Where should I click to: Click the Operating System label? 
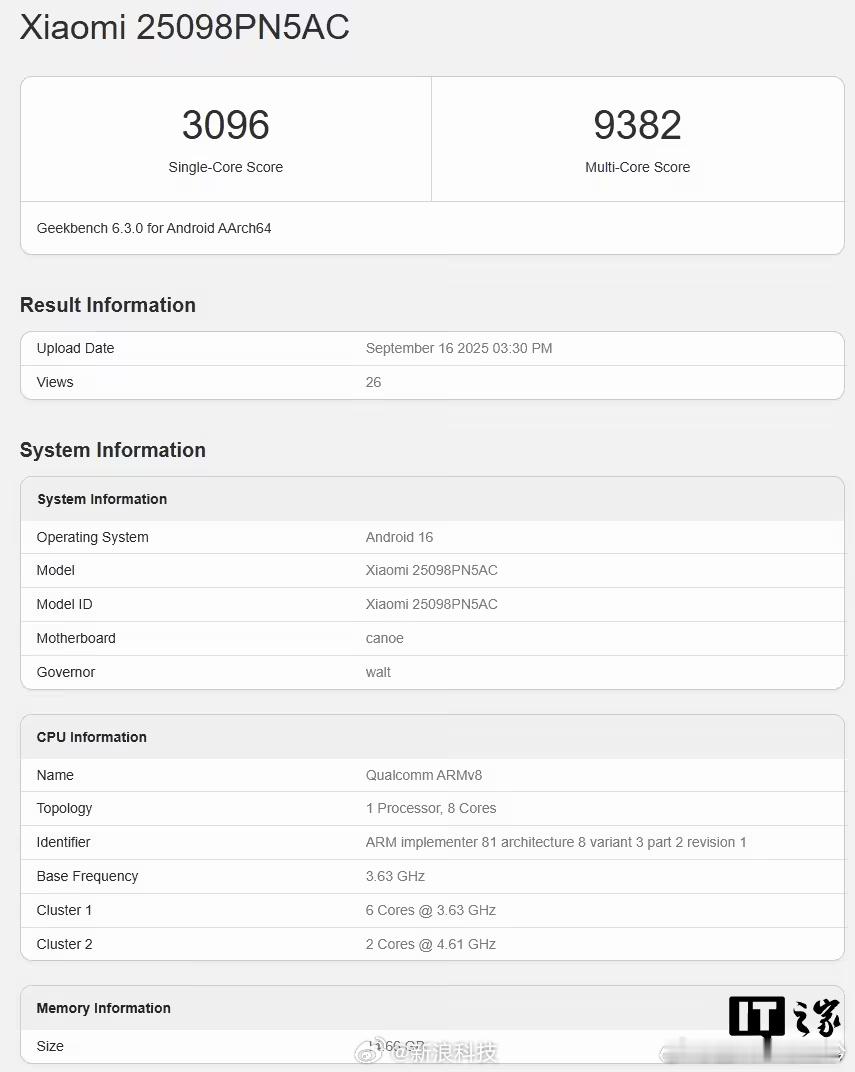point(92,537)
